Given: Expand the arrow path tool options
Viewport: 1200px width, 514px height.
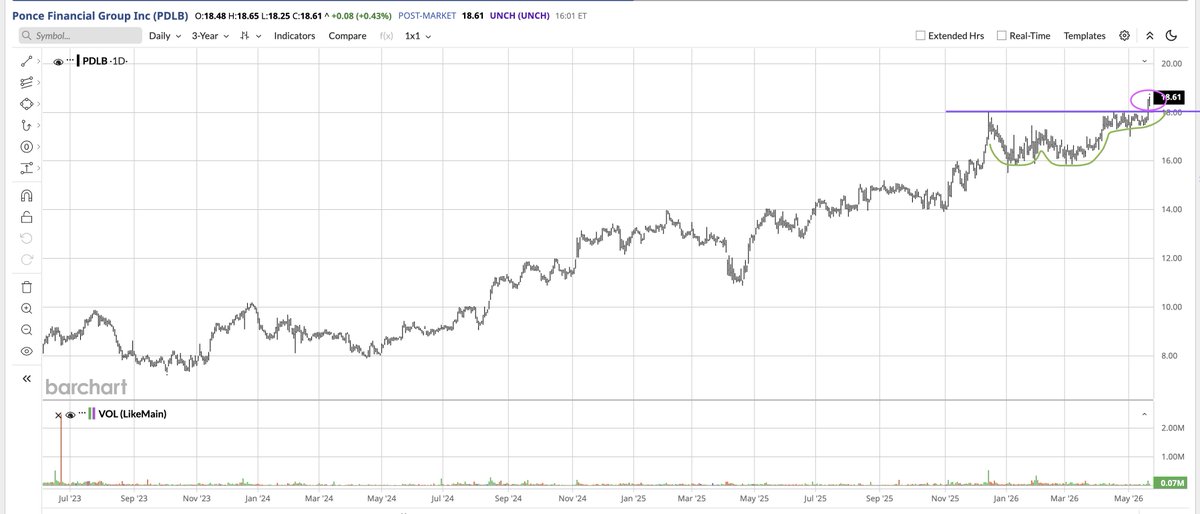Looking at the screenshot, I should click(38, 126).
